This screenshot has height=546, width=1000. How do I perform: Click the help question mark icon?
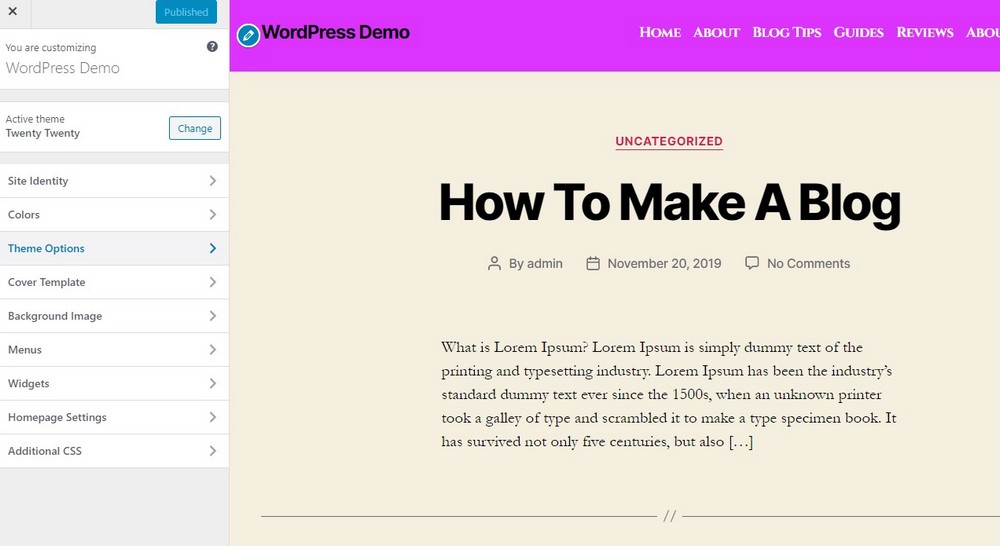pos(212,47)
